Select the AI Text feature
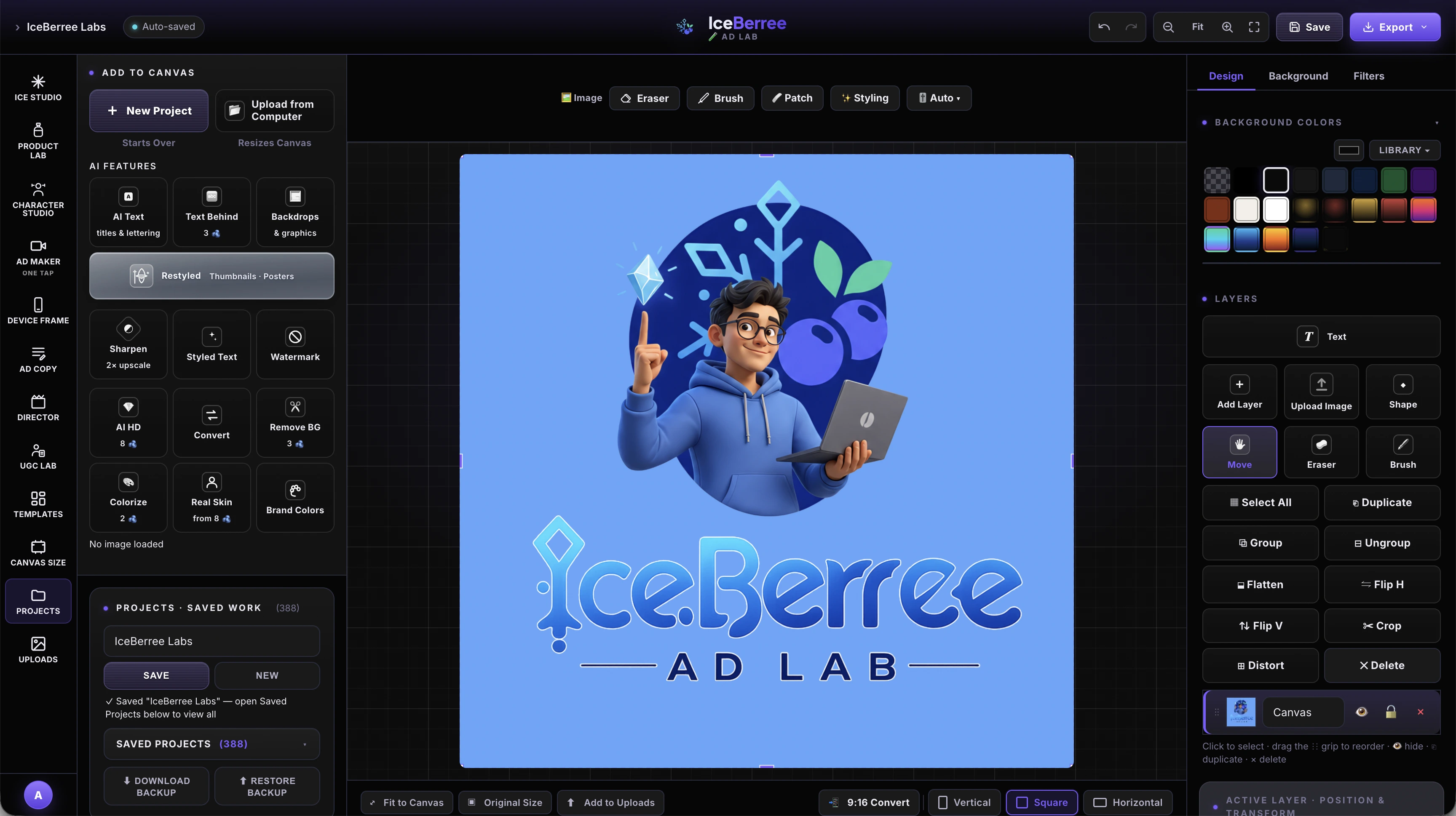Image resolution: width=1456 pixels, height=816 pixels. point(128,212)
